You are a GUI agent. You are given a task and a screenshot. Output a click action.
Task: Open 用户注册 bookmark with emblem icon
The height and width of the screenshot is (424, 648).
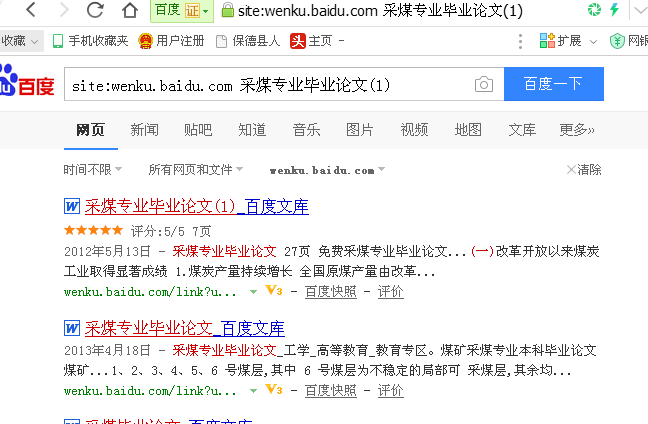click(x=171, y=41)
